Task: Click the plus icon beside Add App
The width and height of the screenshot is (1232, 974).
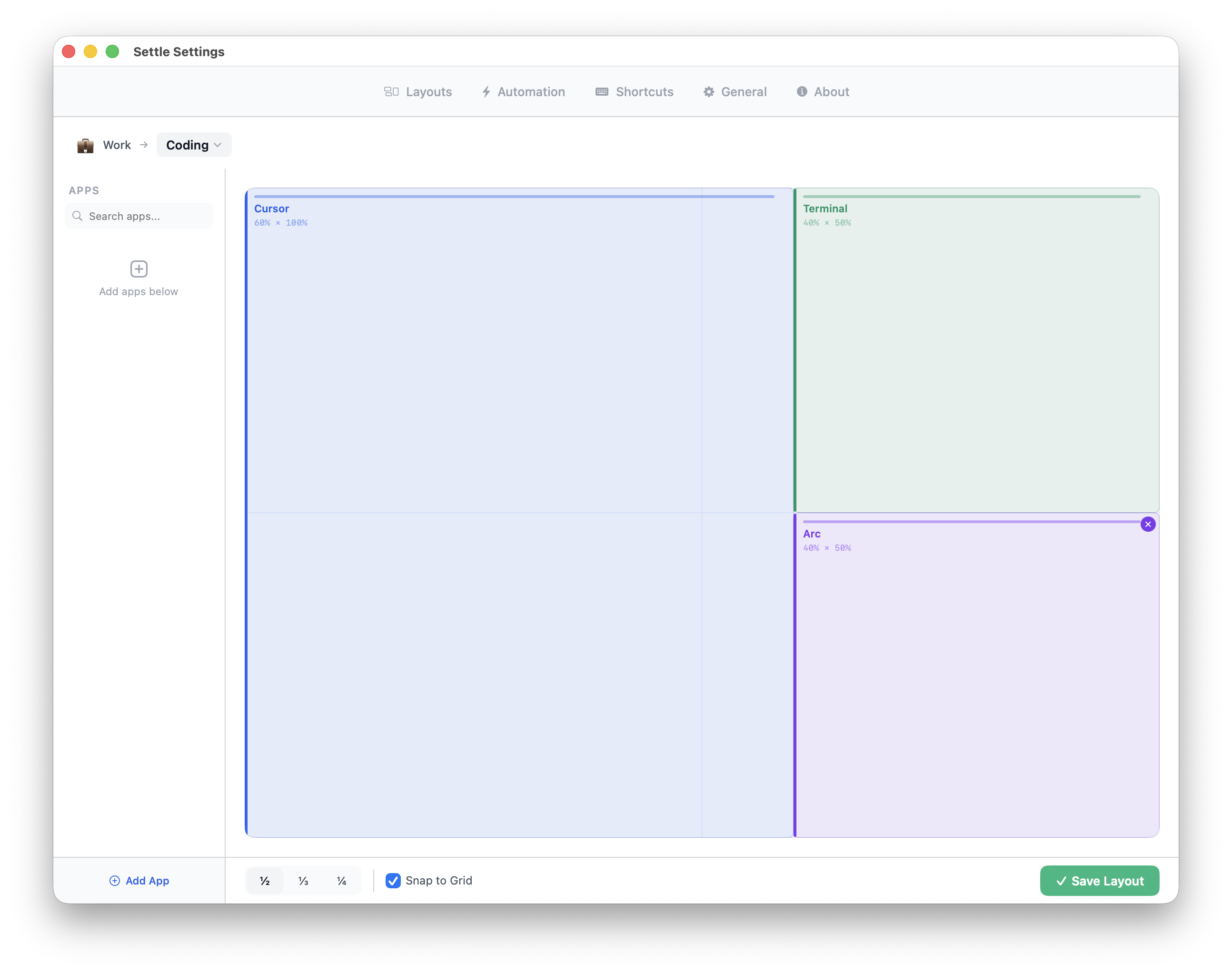Action: point(116,881)
